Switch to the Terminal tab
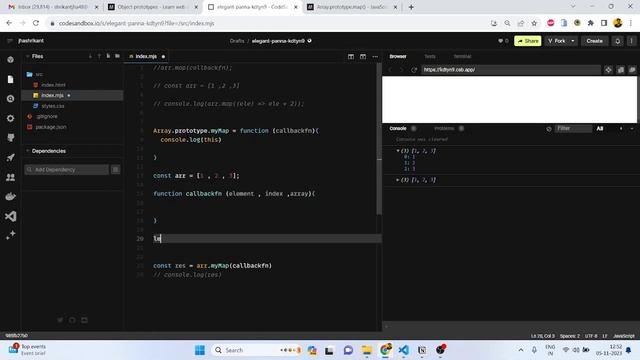 (x=462, y=57)
